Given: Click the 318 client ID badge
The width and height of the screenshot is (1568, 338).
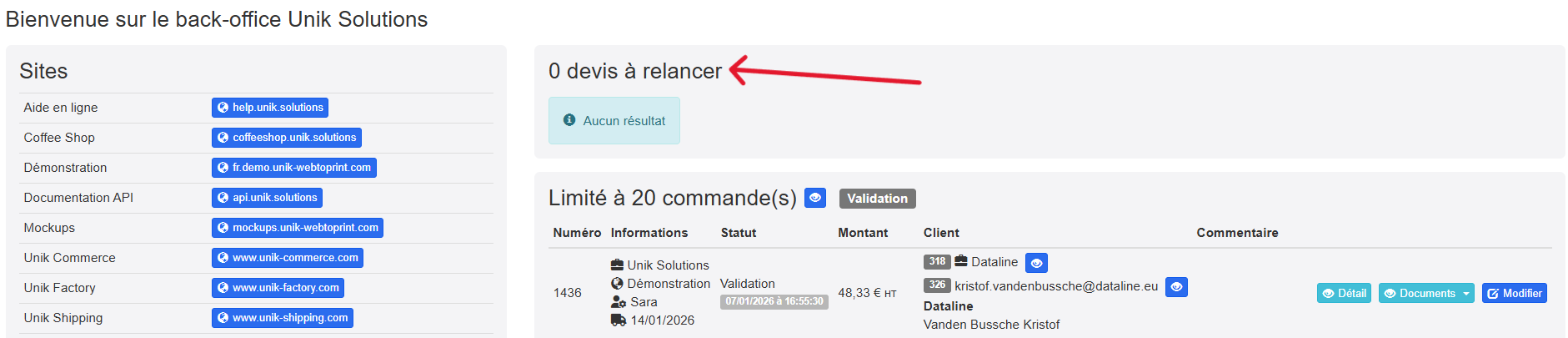Looking at the screenshot, I should pyautogui.click(x=937, y=262).
